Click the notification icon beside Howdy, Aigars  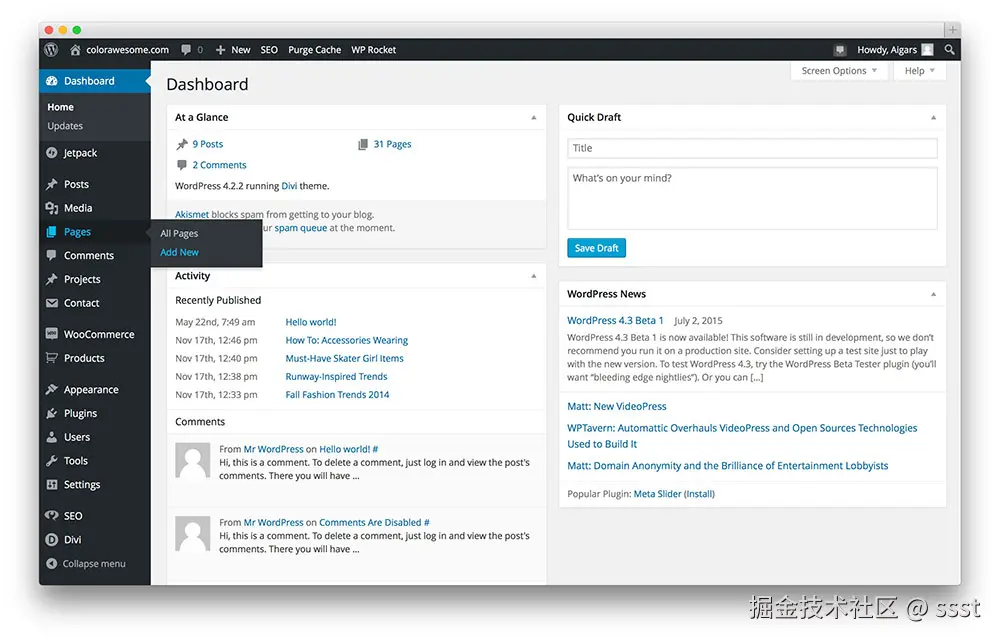tap(840, 50)
